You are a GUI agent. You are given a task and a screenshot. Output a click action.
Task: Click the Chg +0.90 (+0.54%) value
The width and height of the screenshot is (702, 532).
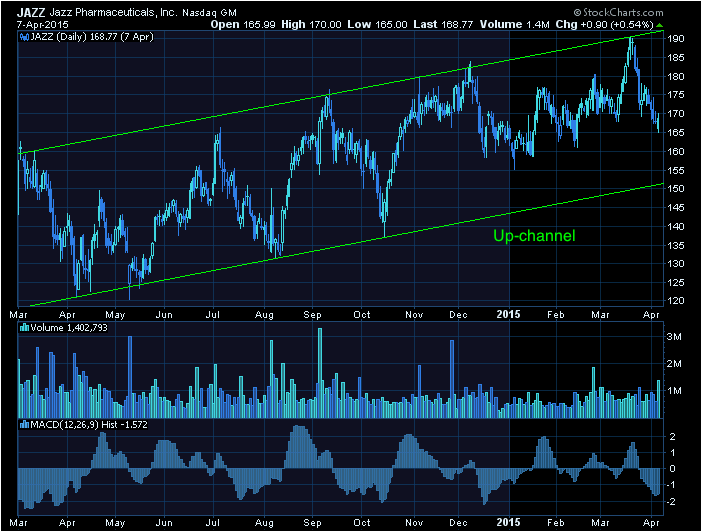pos(604,25)
